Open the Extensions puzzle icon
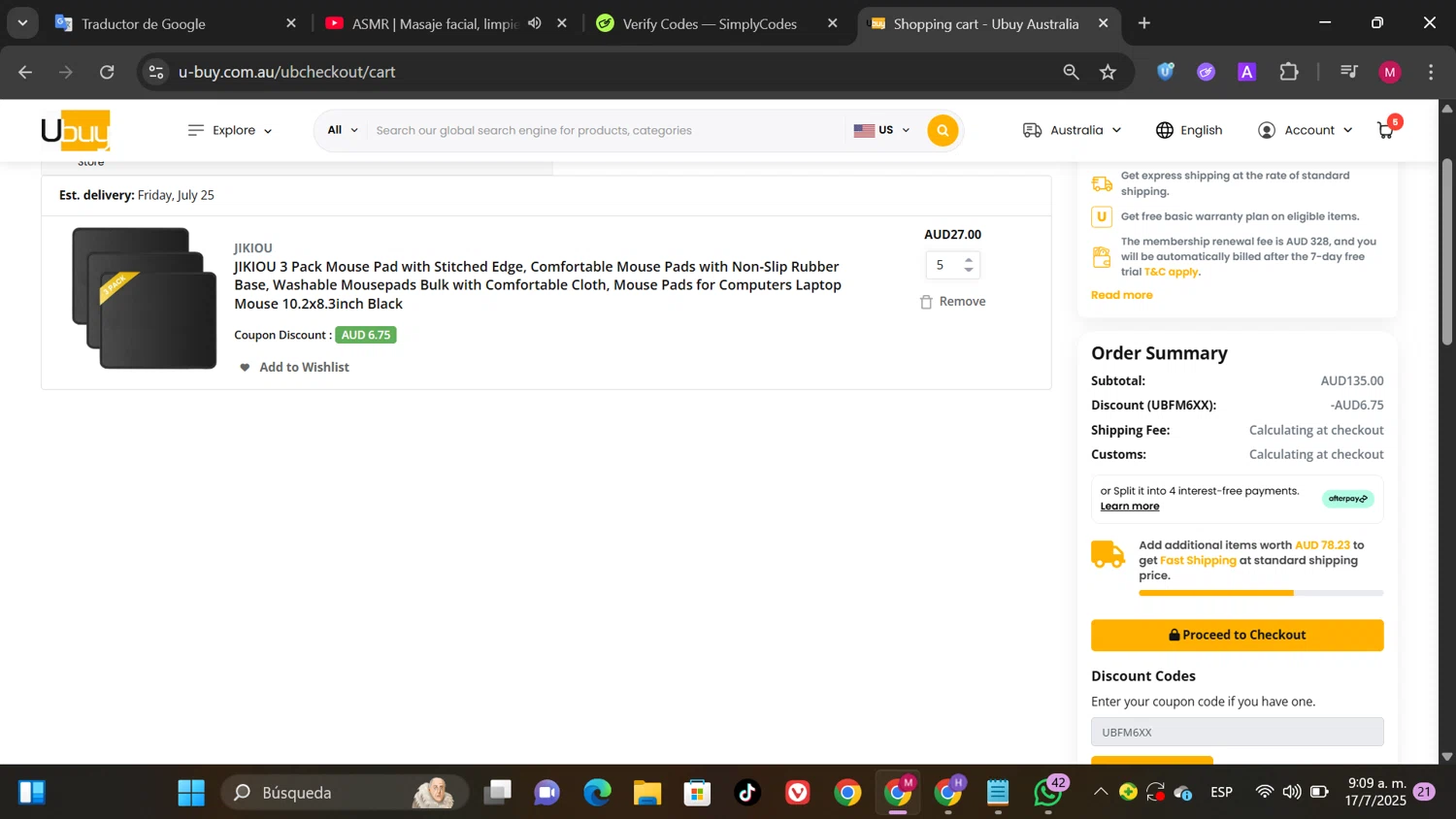Screen dimensions: 1456x819 coord(1289,72)
